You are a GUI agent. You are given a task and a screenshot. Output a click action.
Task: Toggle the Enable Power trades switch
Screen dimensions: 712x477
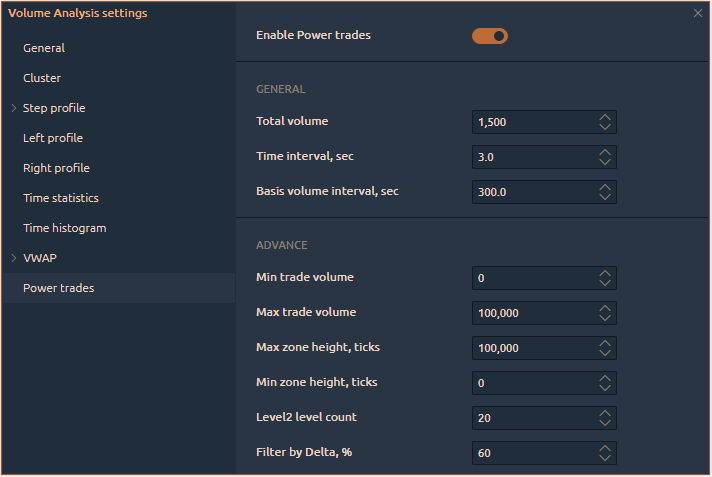click(490, 36)
